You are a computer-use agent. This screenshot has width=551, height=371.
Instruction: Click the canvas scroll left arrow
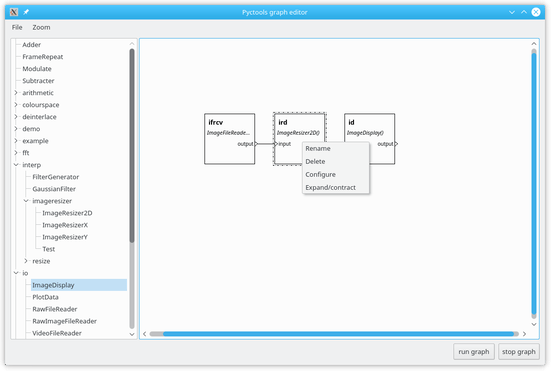point(144,334)
